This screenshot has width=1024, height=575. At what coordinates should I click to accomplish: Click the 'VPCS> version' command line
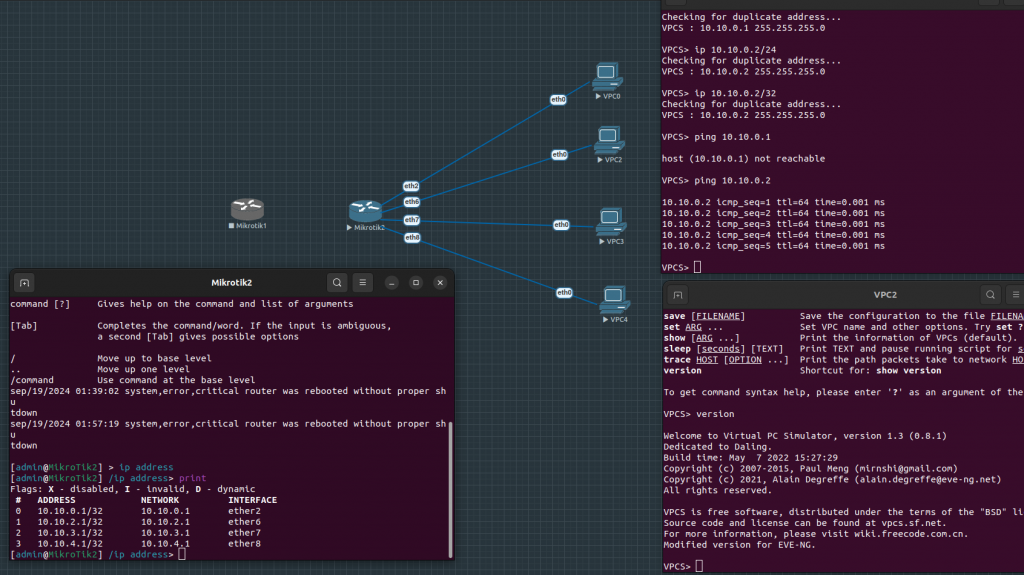[x=699, y=414]
